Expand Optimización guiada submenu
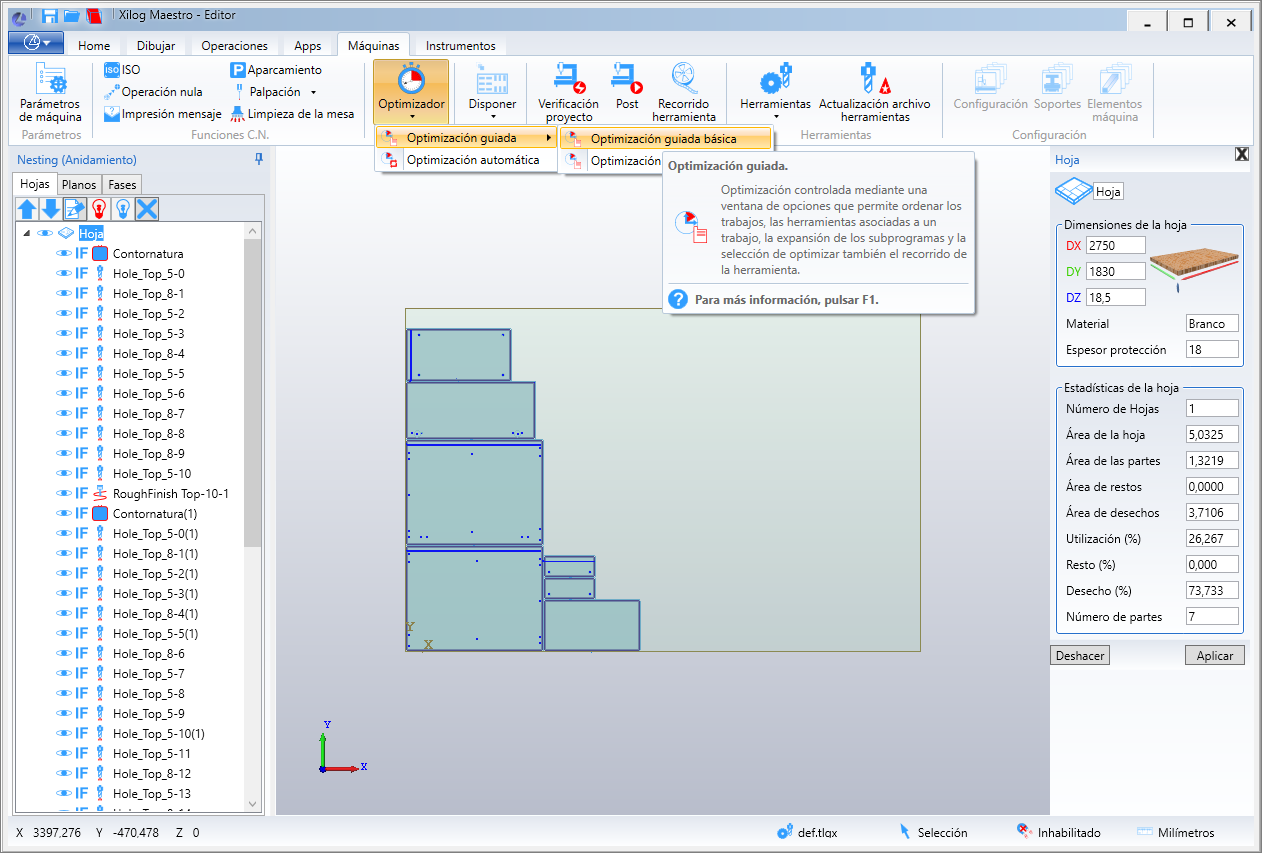Image resolution: width=1262 pixels, height=853 pixels. pos(466,137)
